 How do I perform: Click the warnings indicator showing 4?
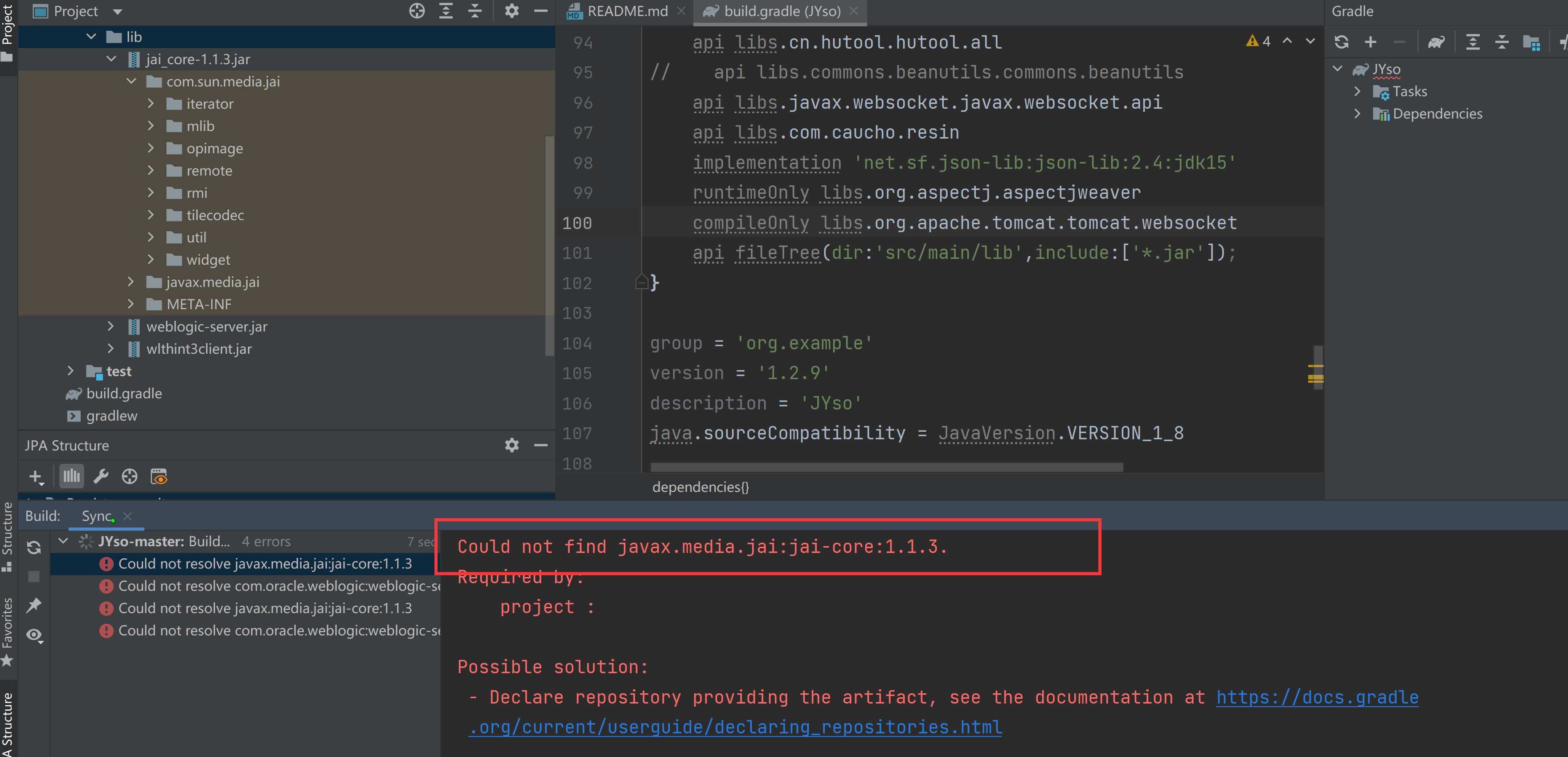pos(1258,41)
